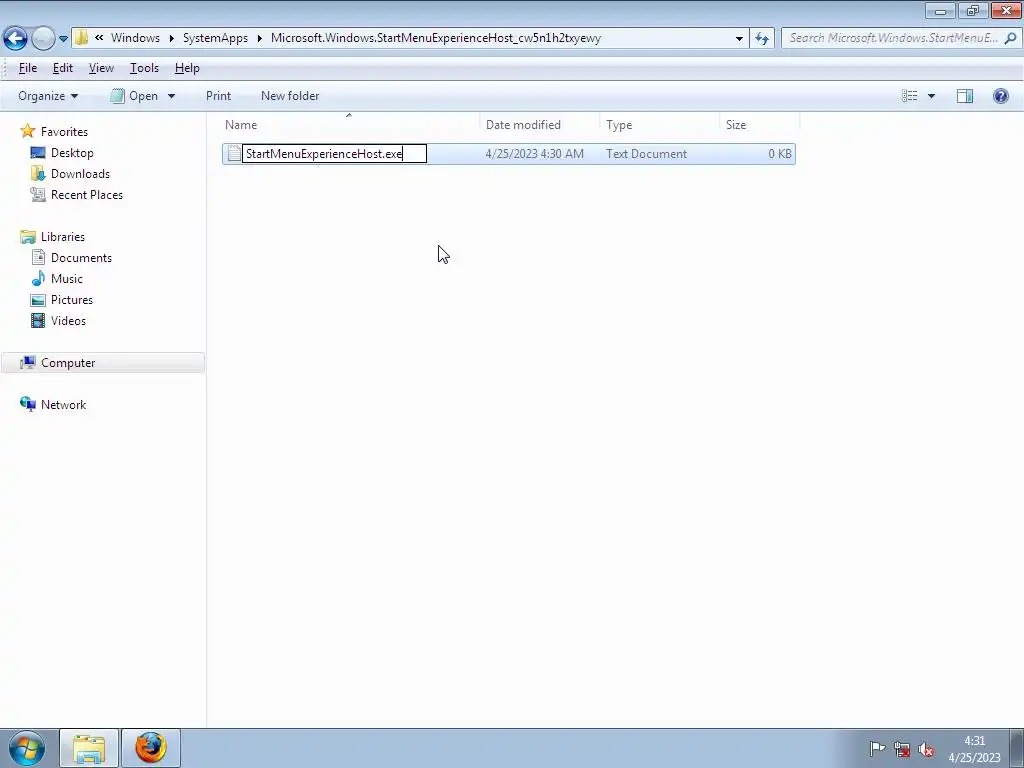Open the Action Center flag icon
The image size is (1024, 768).
coord(877,750)
